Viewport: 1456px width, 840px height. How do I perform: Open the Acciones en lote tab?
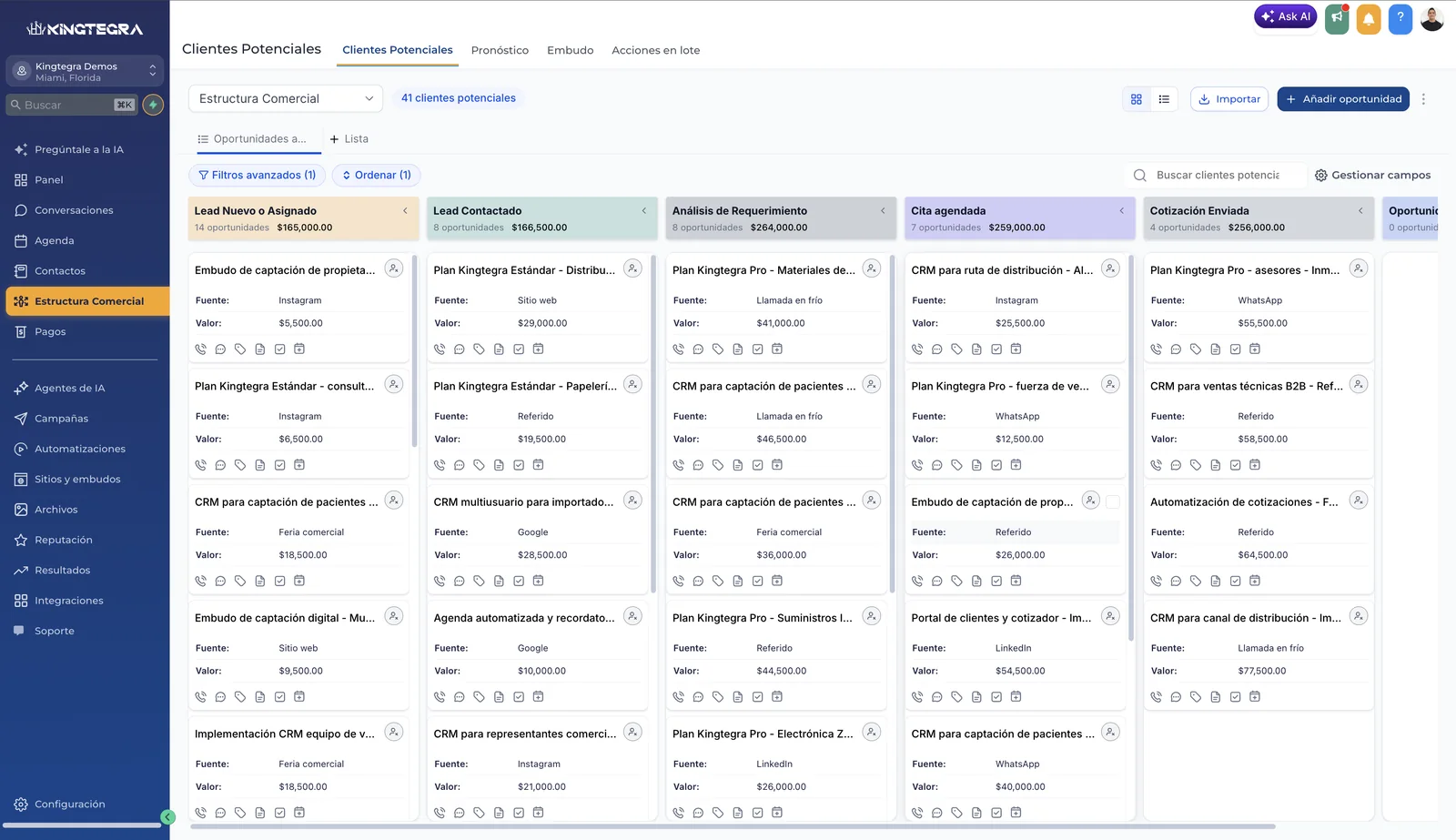(656, 50)
